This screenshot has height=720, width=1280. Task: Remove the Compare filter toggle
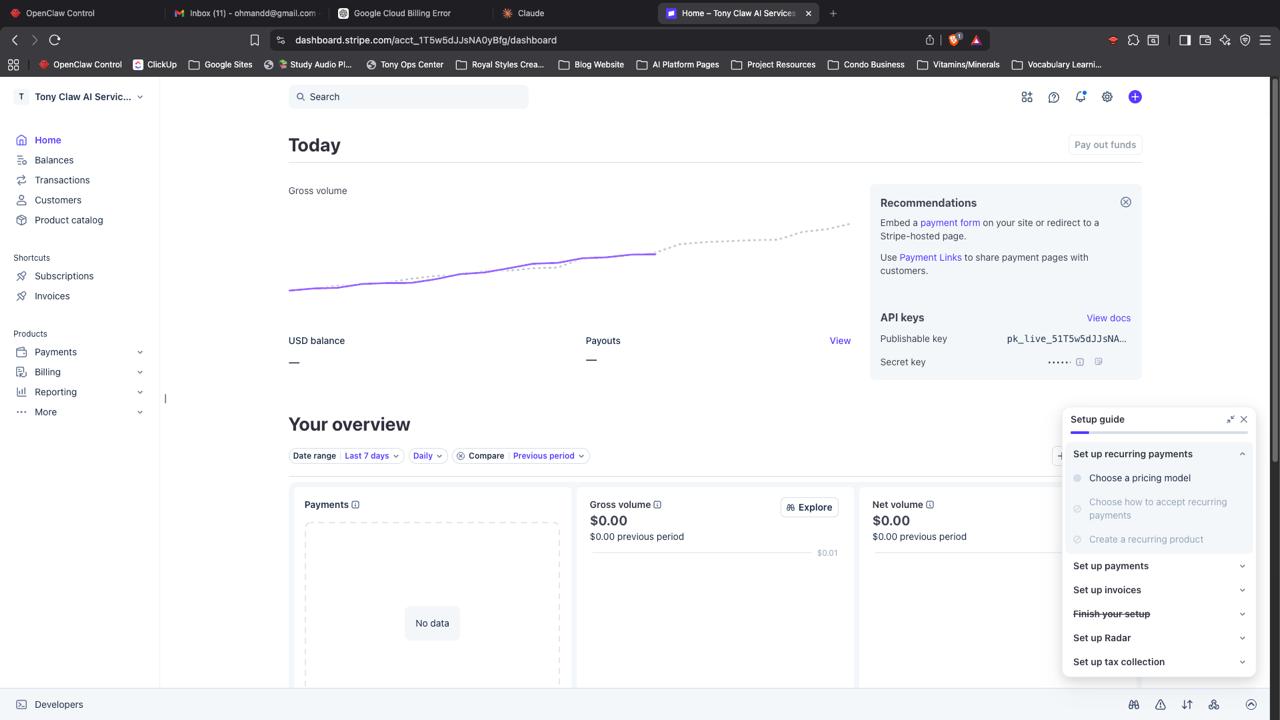coord(460,456)
